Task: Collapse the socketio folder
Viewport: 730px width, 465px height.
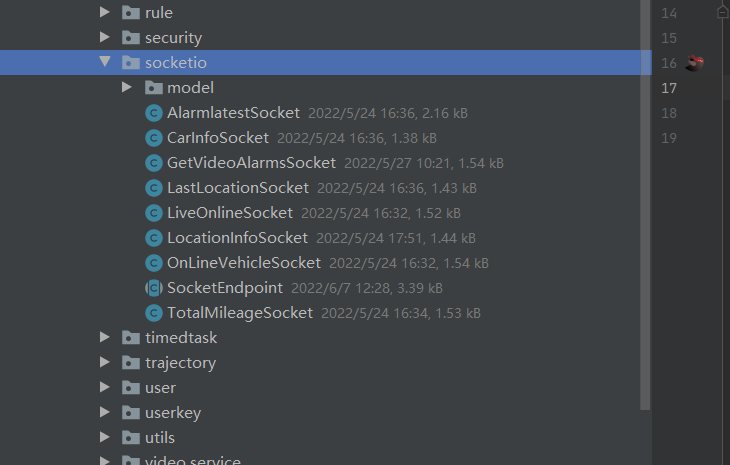Action: (x=105, y=62)
